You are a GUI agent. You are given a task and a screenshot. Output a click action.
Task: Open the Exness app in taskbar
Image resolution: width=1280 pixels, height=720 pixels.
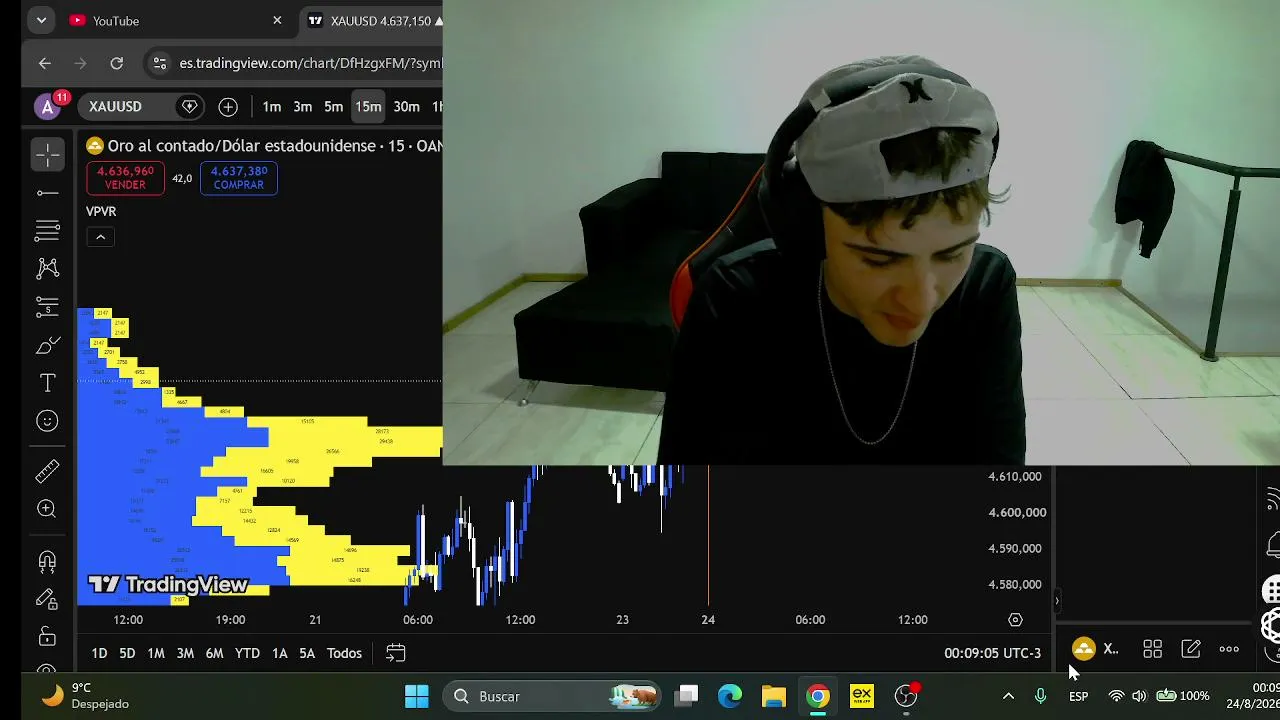click(862, 696)
